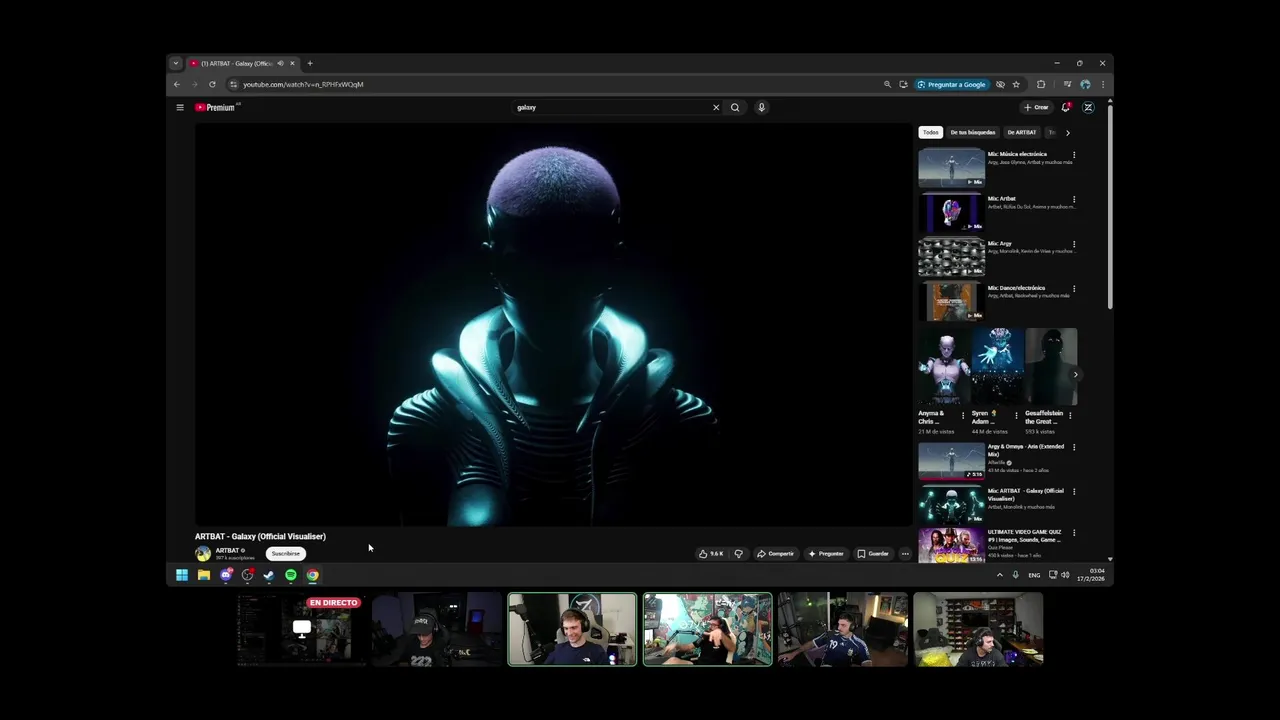Image resolution: width=1280 pixels, height=720 pixels.
Task: Like the video with thumbs up
Action: click(x=710, y=553)
